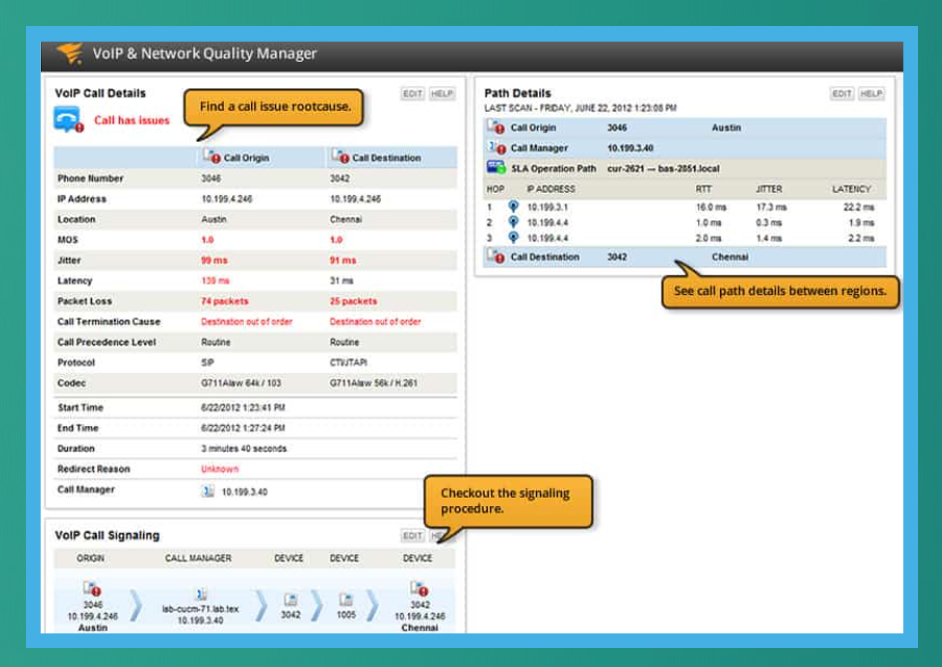The width and height of the screenshot is (942, 667).
Task: Click the hop 3 node marker icon
Action: click(513, 238)
